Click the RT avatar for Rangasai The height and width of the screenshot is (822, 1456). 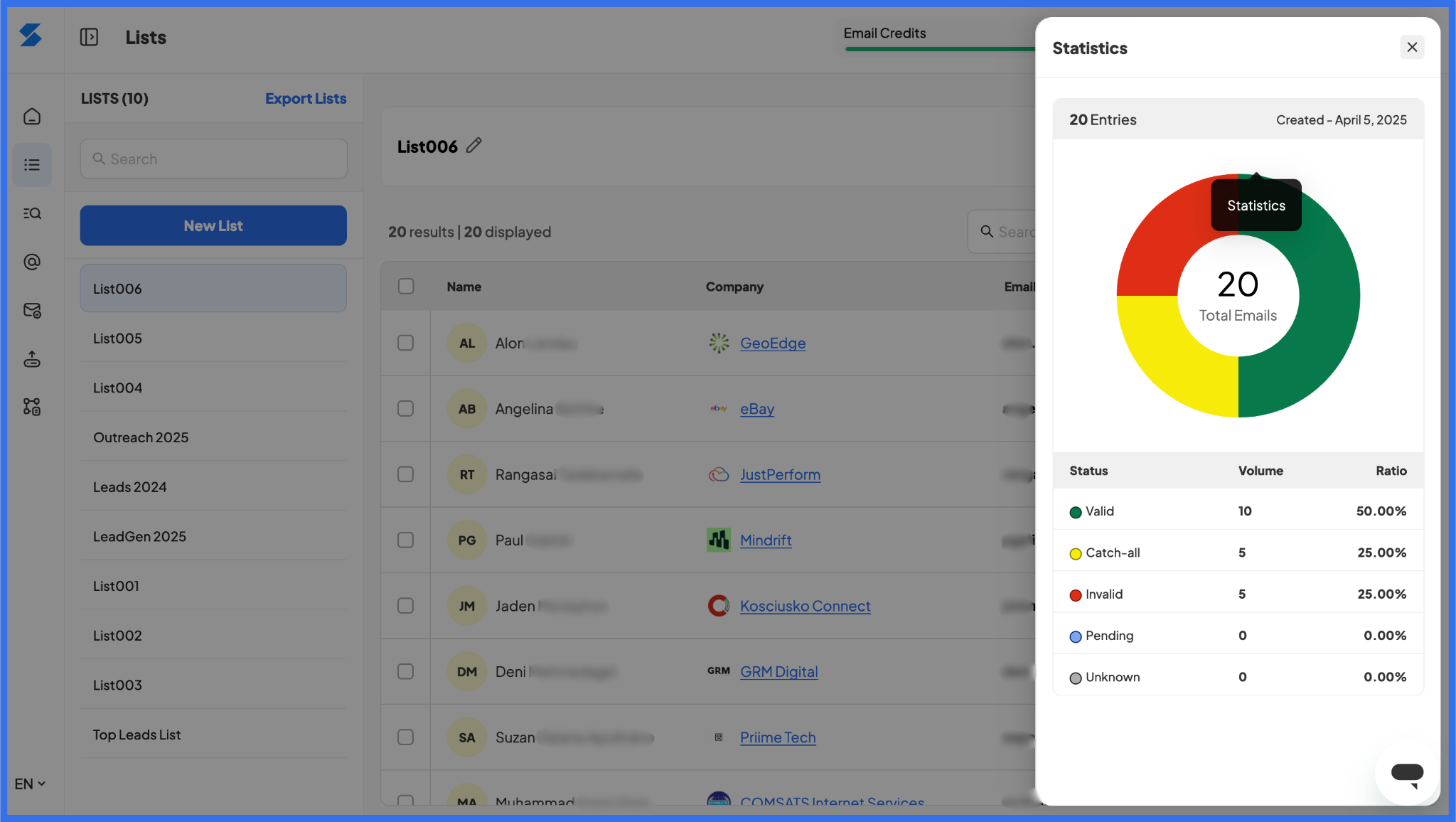click(466, 474)
